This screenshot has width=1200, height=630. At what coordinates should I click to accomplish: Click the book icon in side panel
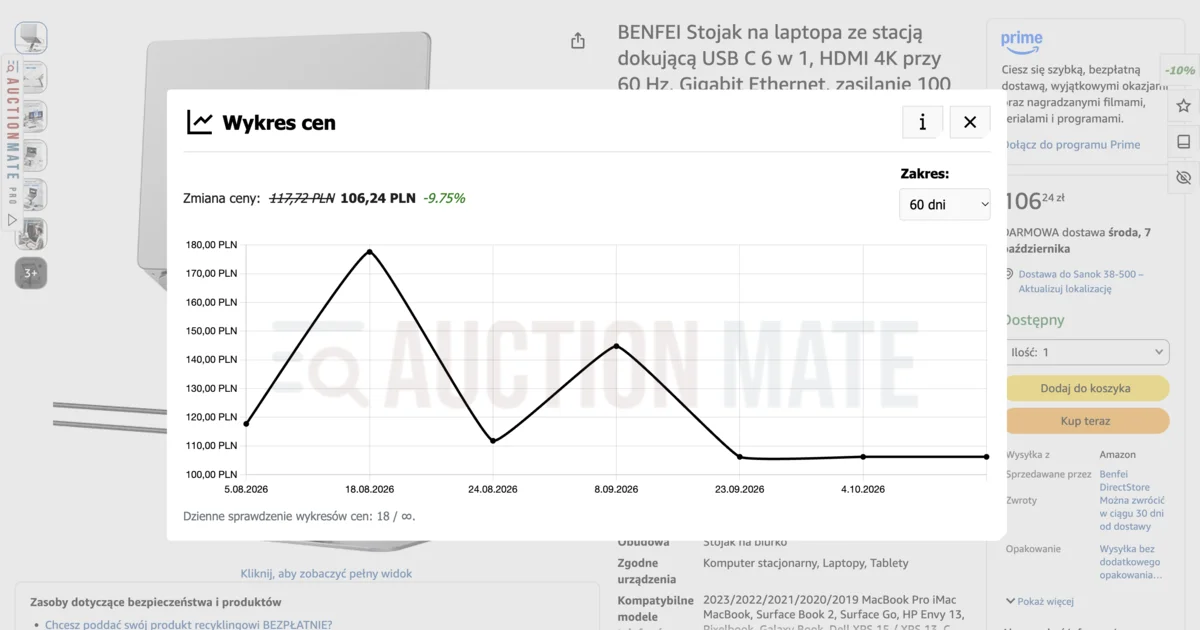pos(1184,142)
